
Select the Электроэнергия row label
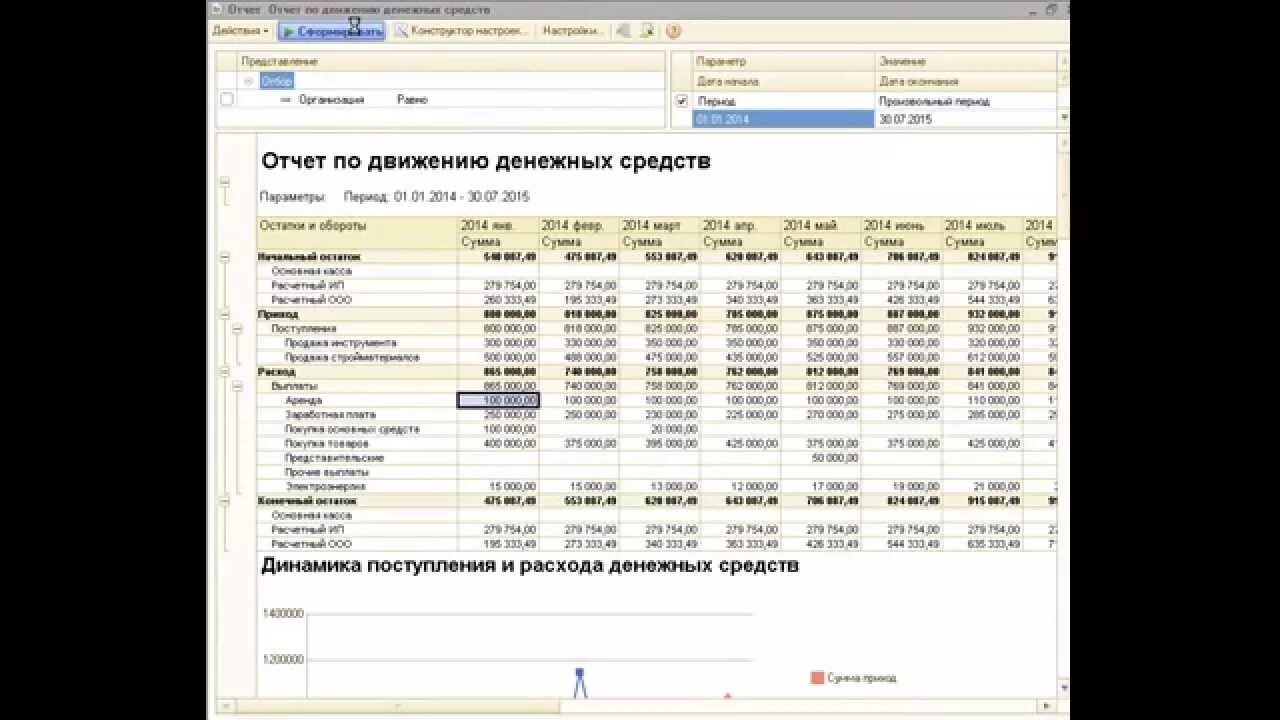pos(325,486)
